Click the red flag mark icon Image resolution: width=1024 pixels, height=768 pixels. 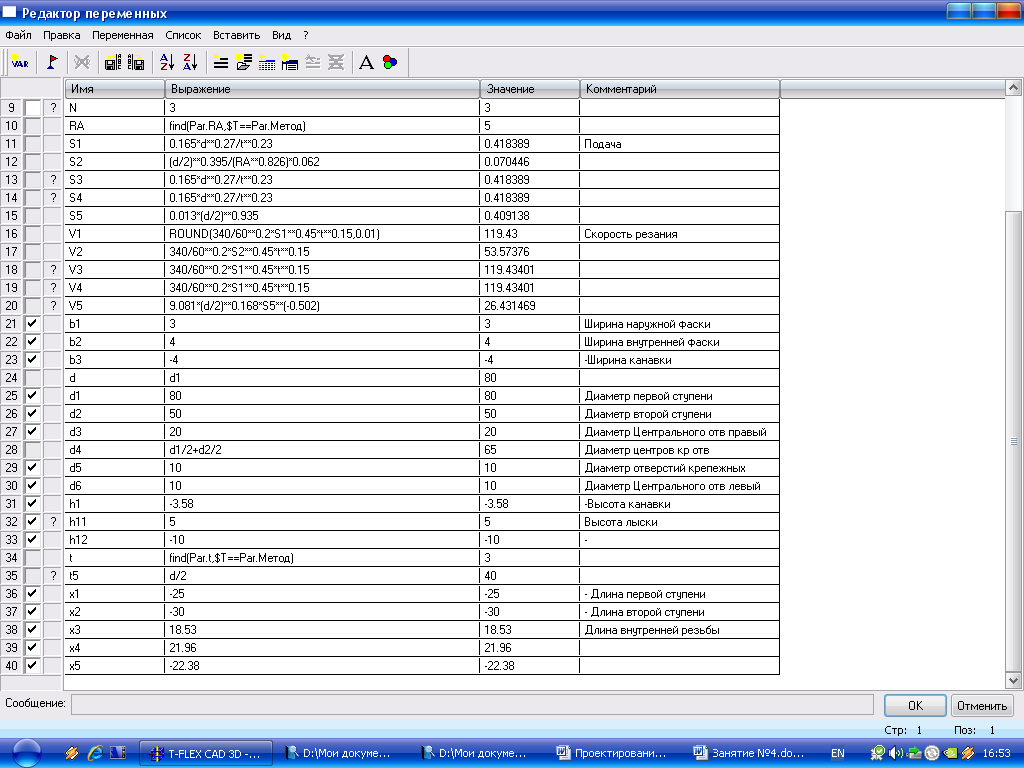[x=52, y=63]
